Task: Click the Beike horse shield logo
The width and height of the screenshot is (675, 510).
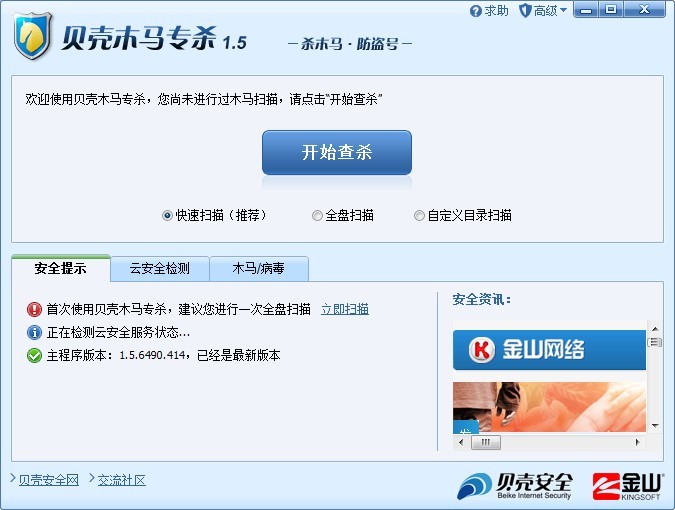Action: click(32, 36)
